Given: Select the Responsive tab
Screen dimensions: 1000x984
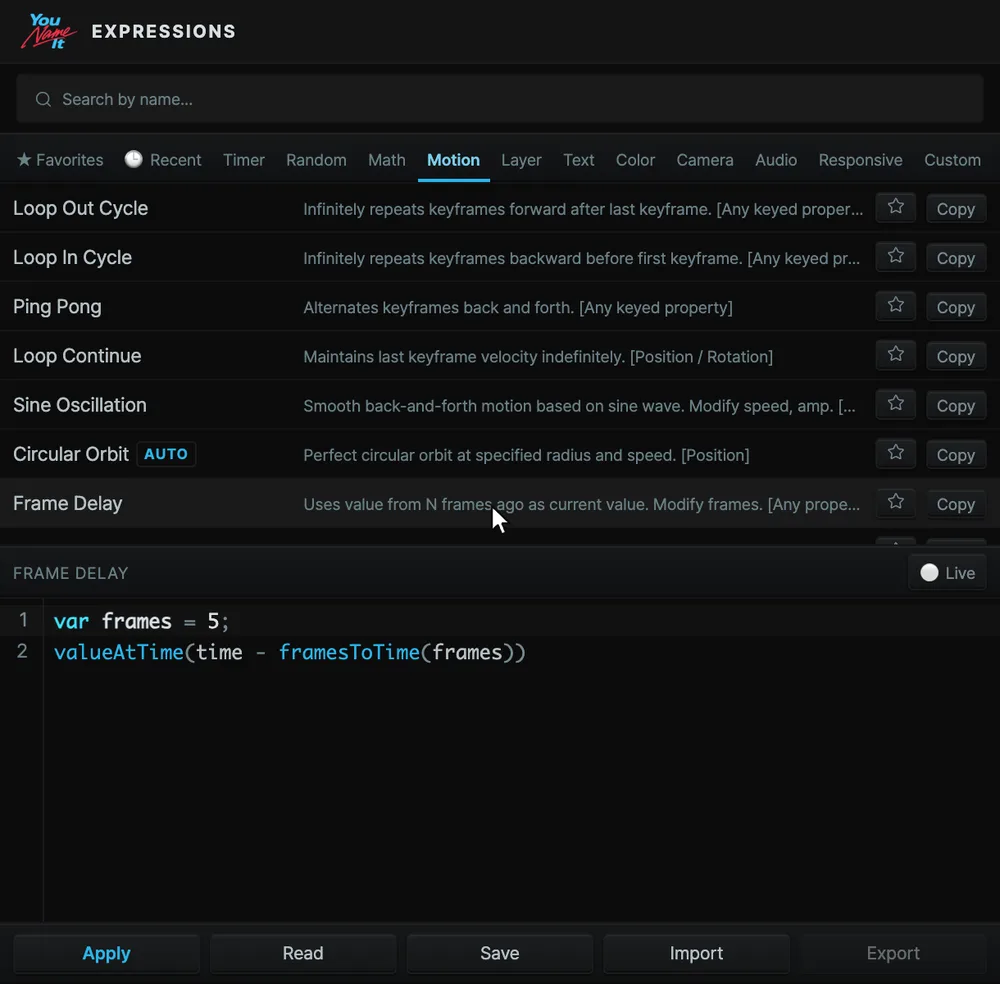Looking at the screenshot, I should pyautogui.click(x=860, y=159).
